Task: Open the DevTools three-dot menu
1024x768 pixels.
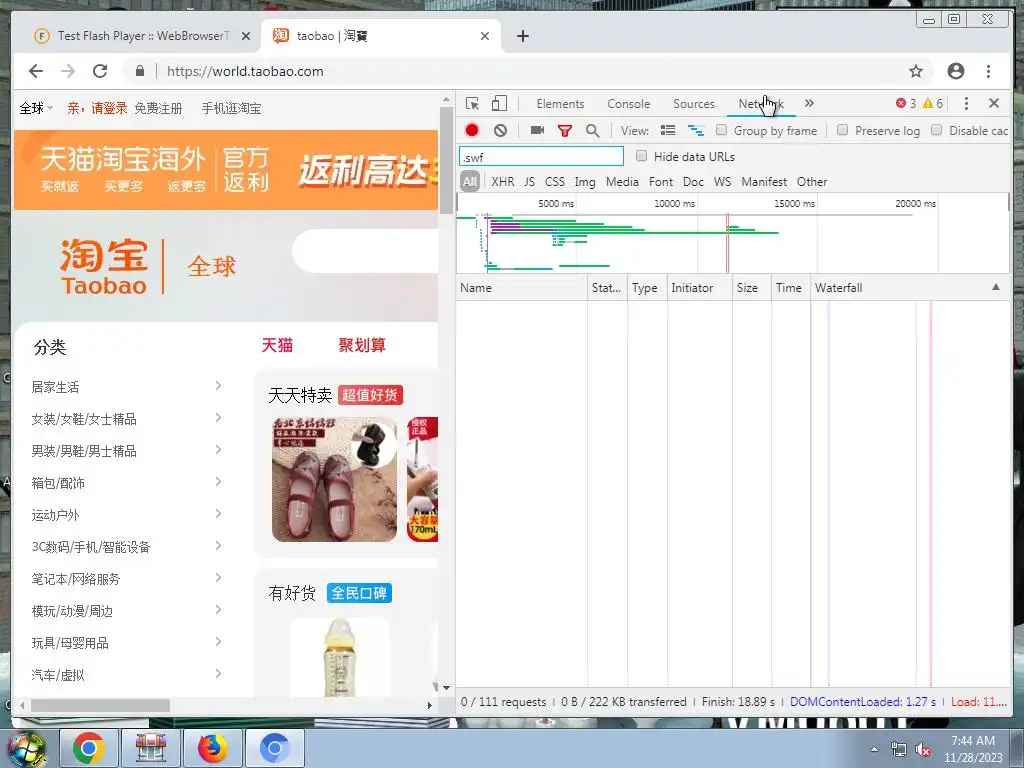Action: pyautogui.click(x=966, y=103)
